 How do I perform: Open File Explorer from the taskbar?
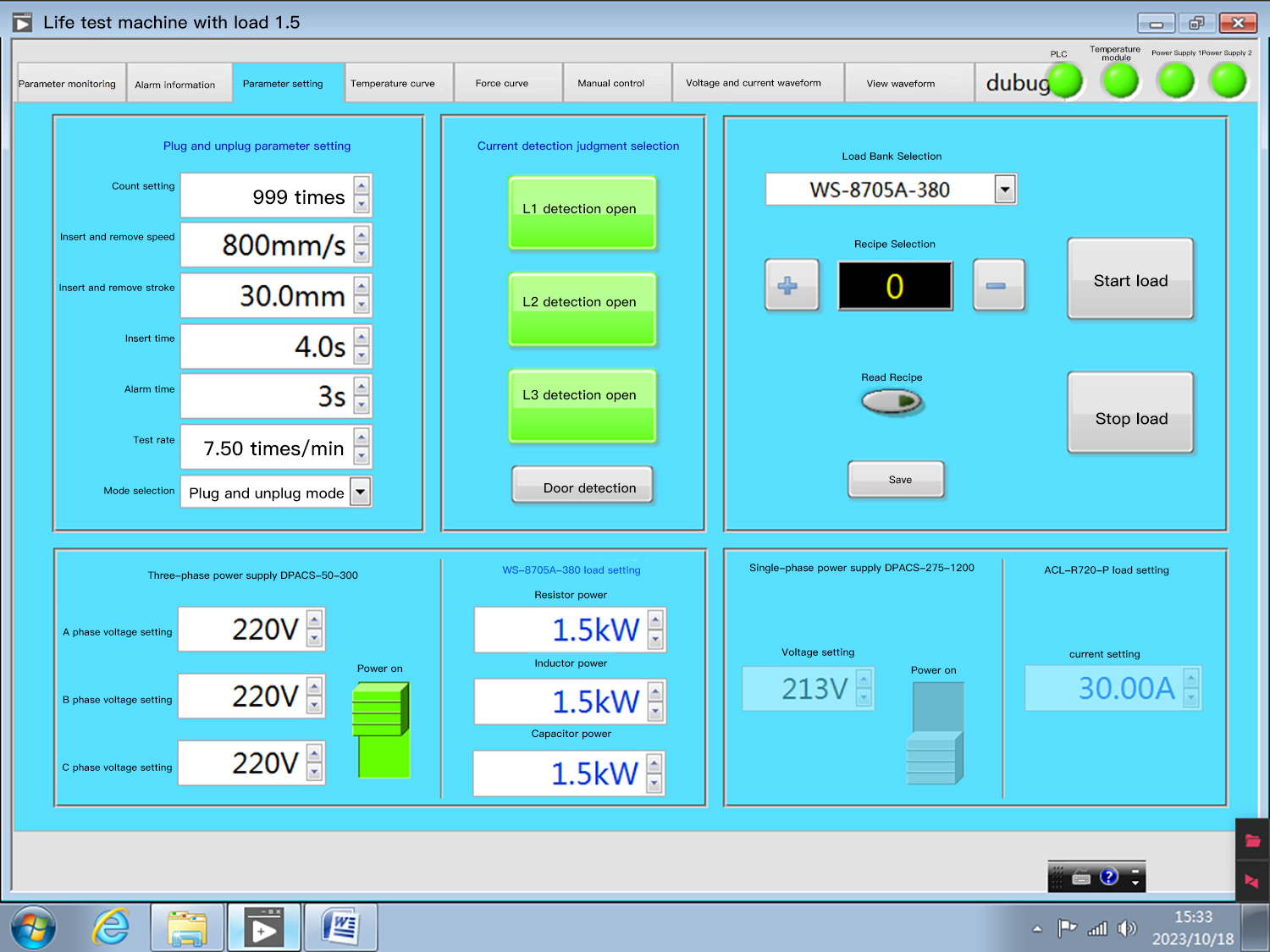pyautogui.click(x=187, y=927)
